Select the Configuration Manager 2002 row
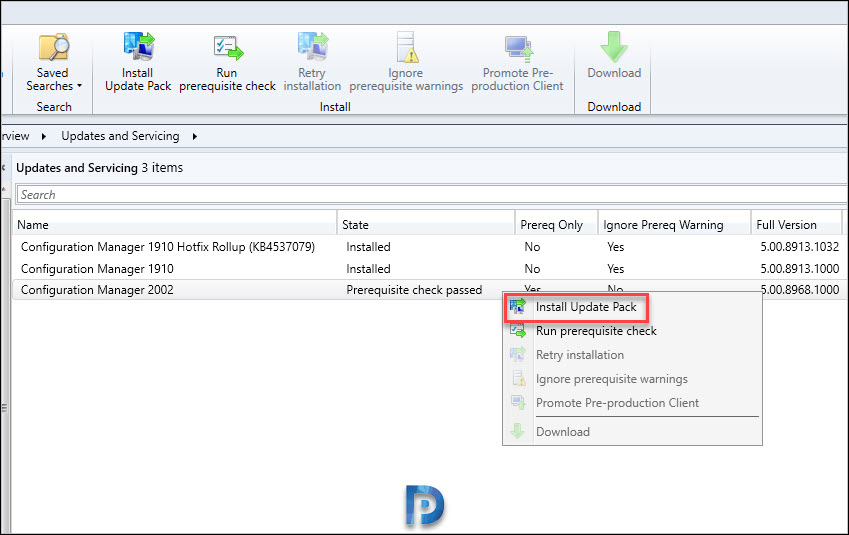 [430, 290]
